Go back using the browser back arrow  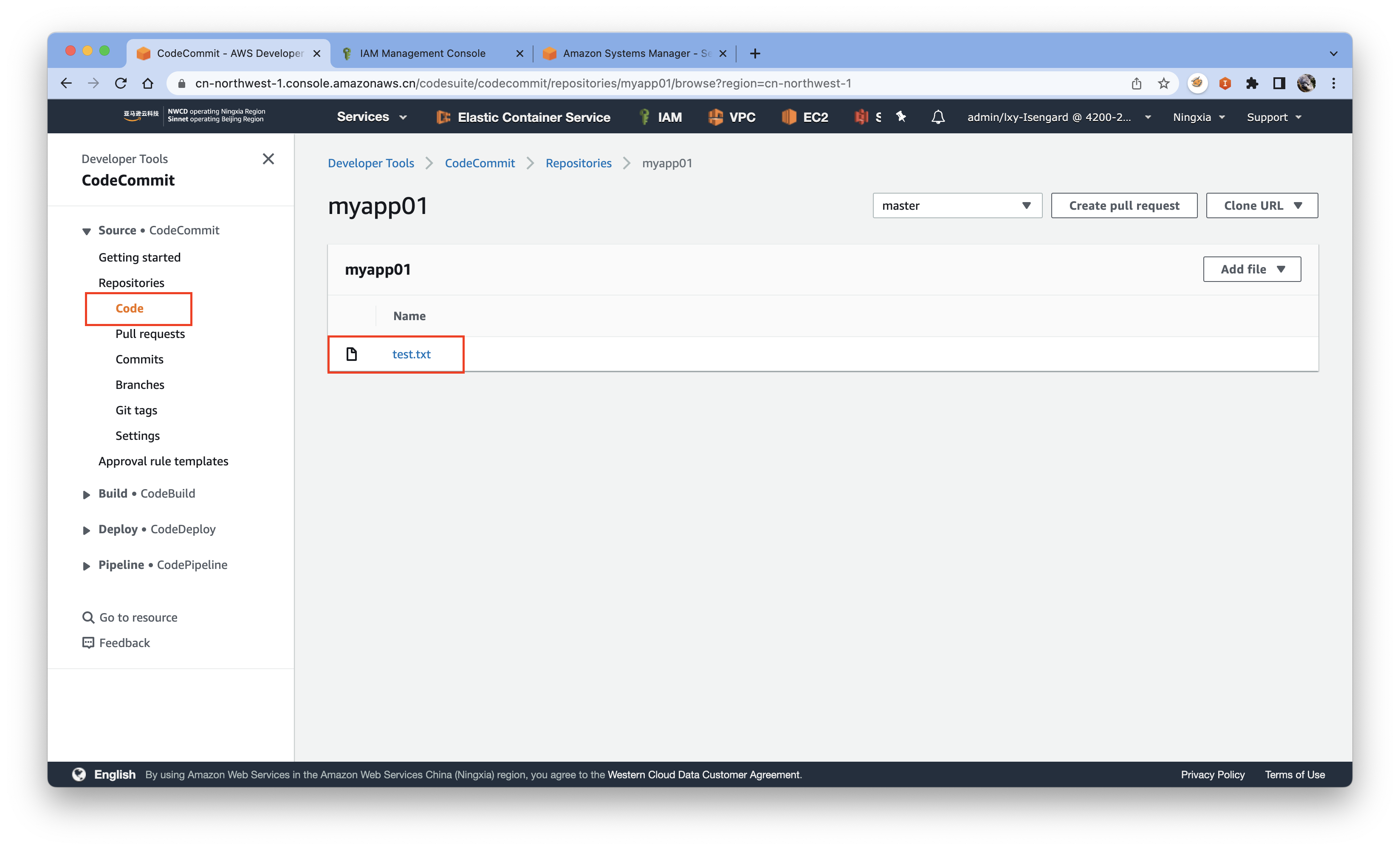point(66,84)
